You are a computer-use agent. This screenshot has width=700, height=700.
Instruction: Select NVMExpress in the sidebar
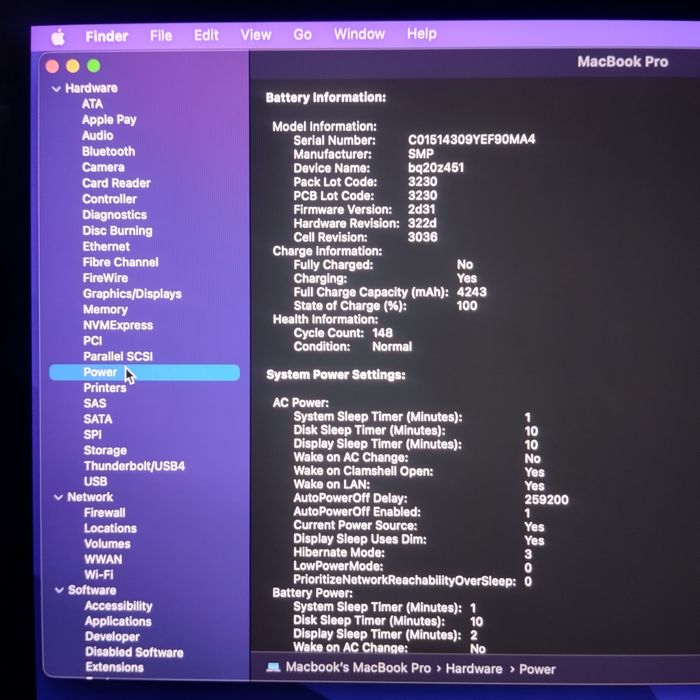click(x=118, y=325)
